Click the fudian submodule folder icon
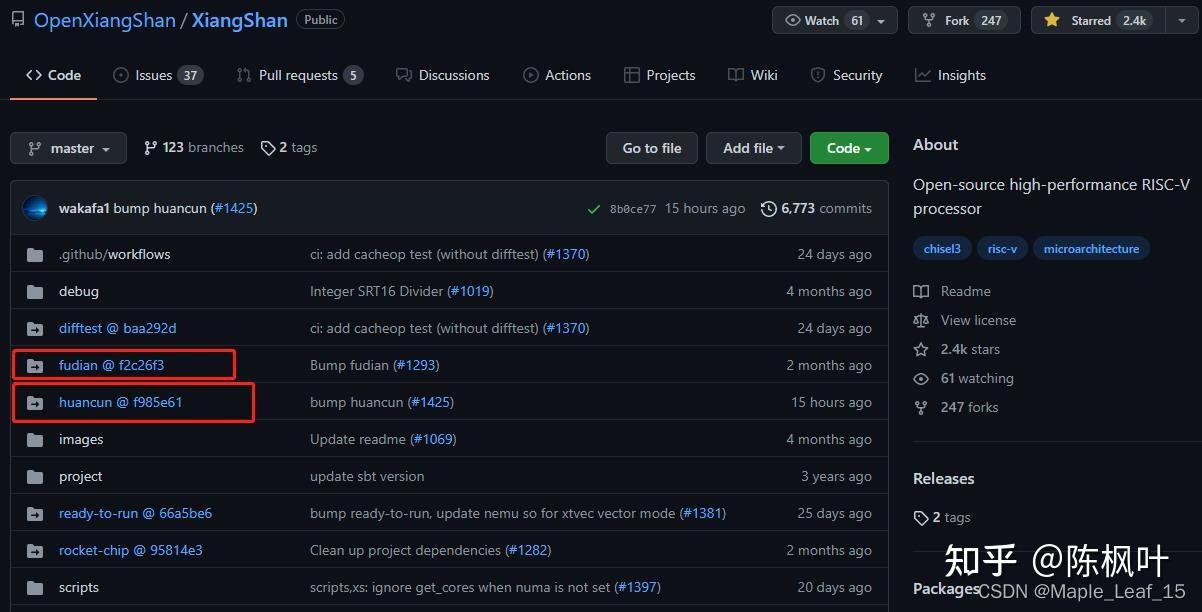The height and width of the screenshot is (612, 1202). pyautogui.click(x=35, y=365)
